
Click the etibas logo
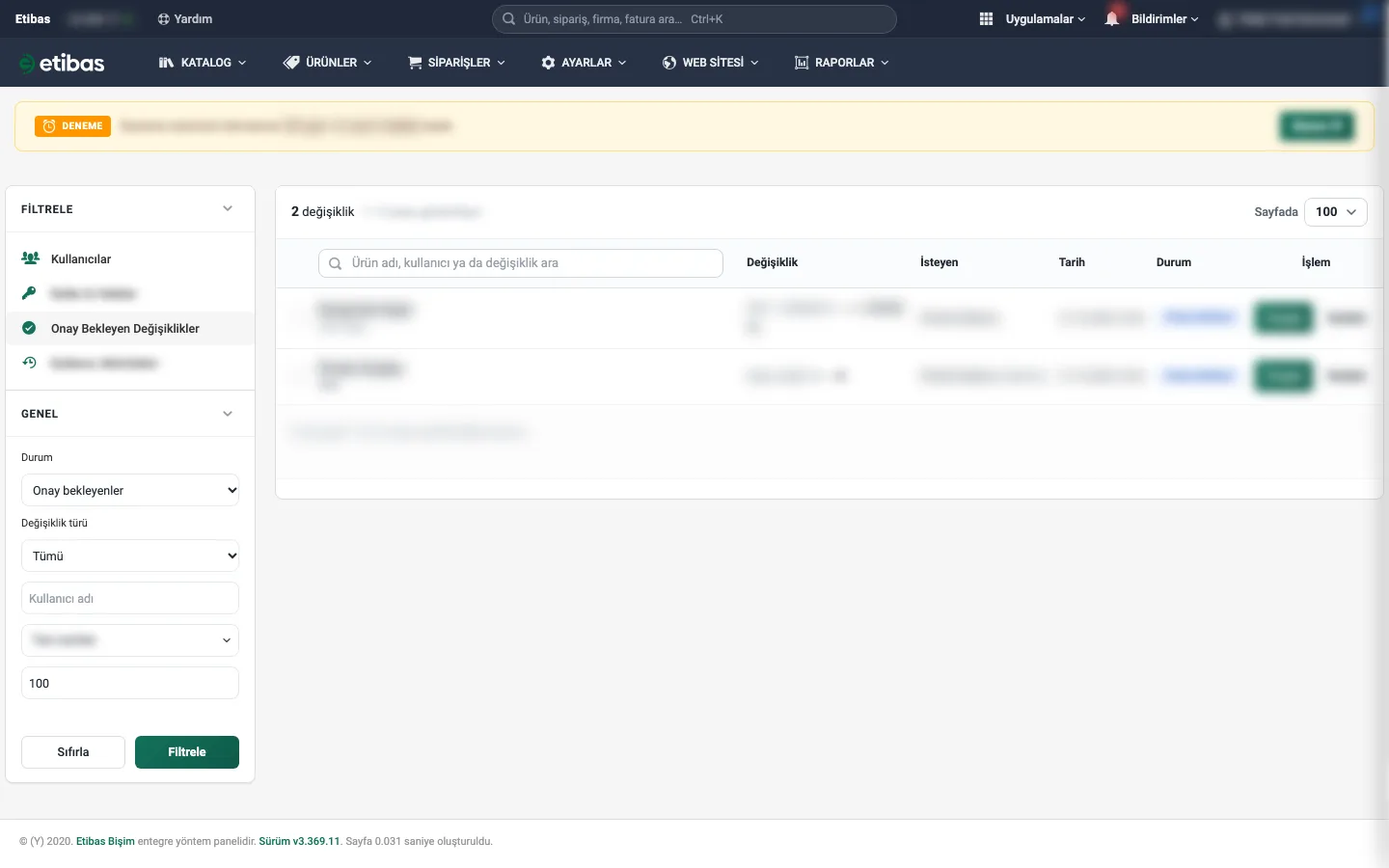pyautogui.click(x=62, y=63)
